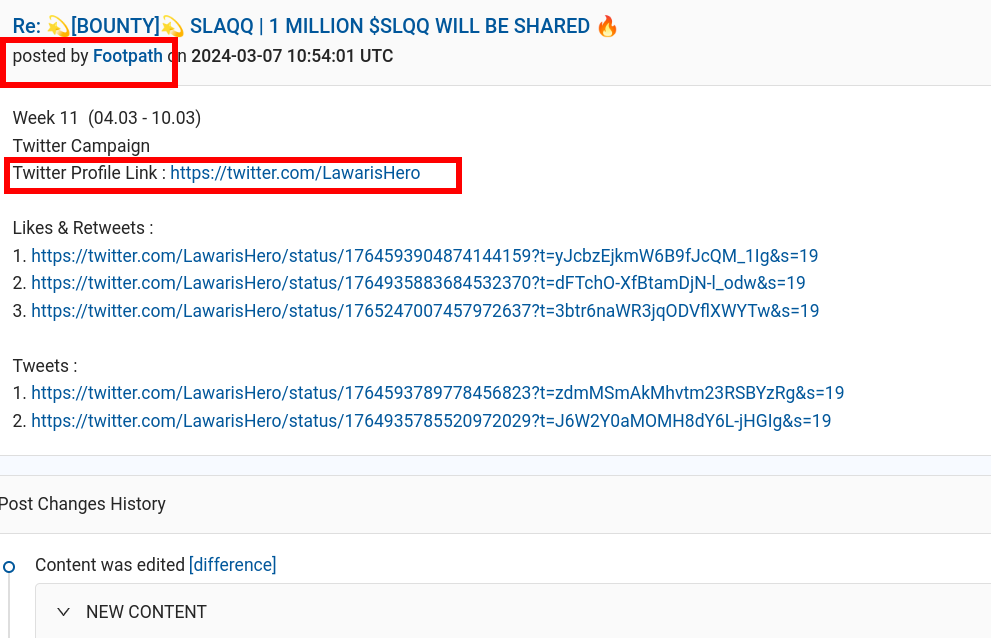Screen dimensions: 991x638
Task: Open the Footpath author profile
Action: (128, 56)
